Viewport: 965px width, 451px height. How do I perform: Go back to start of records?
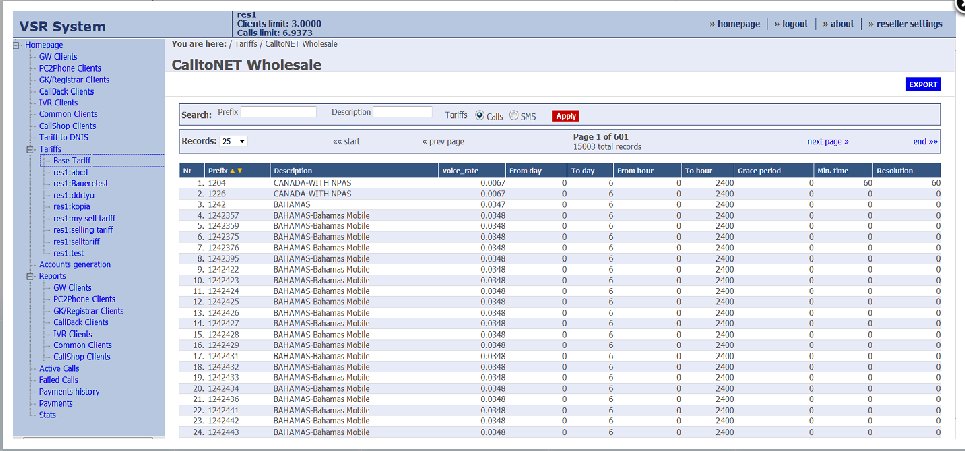346,142
